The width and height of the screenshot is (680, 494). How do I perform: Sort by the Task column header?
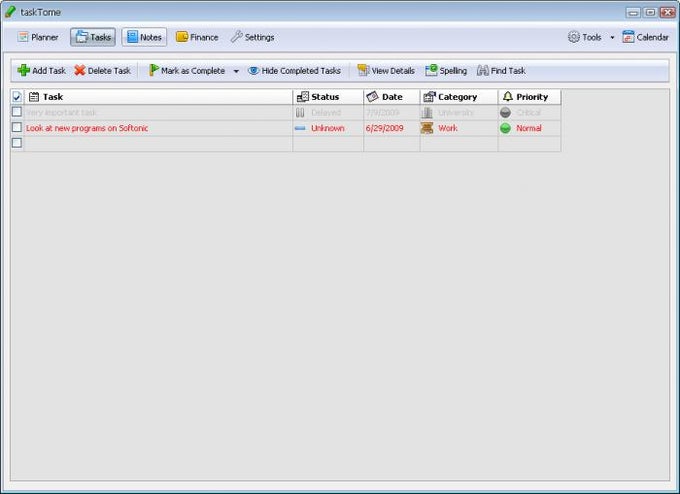(159, 97)
